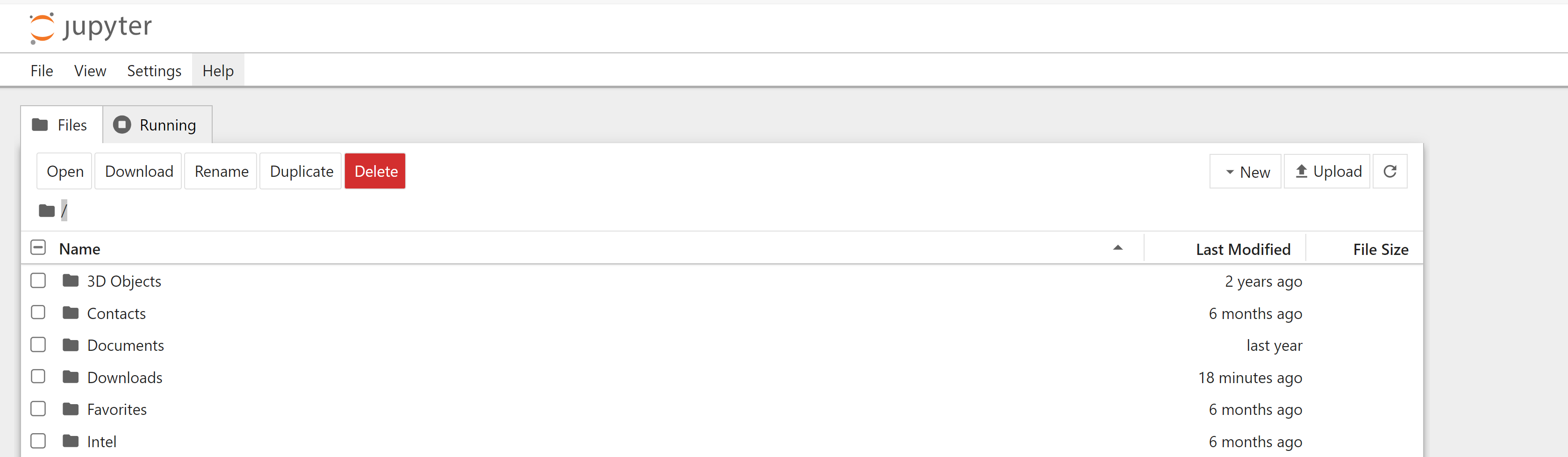Toggle the select-all checkbox in header
Image resolution: width=1568 pixels, height=457 pixels.
38,247
